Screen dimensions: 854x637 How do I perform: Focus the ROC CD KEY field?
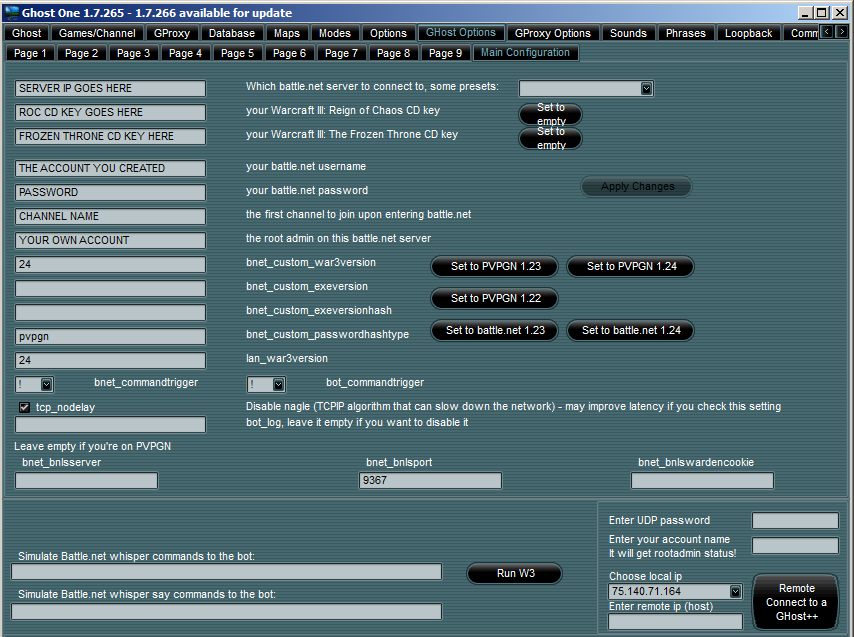click(111, 113)
